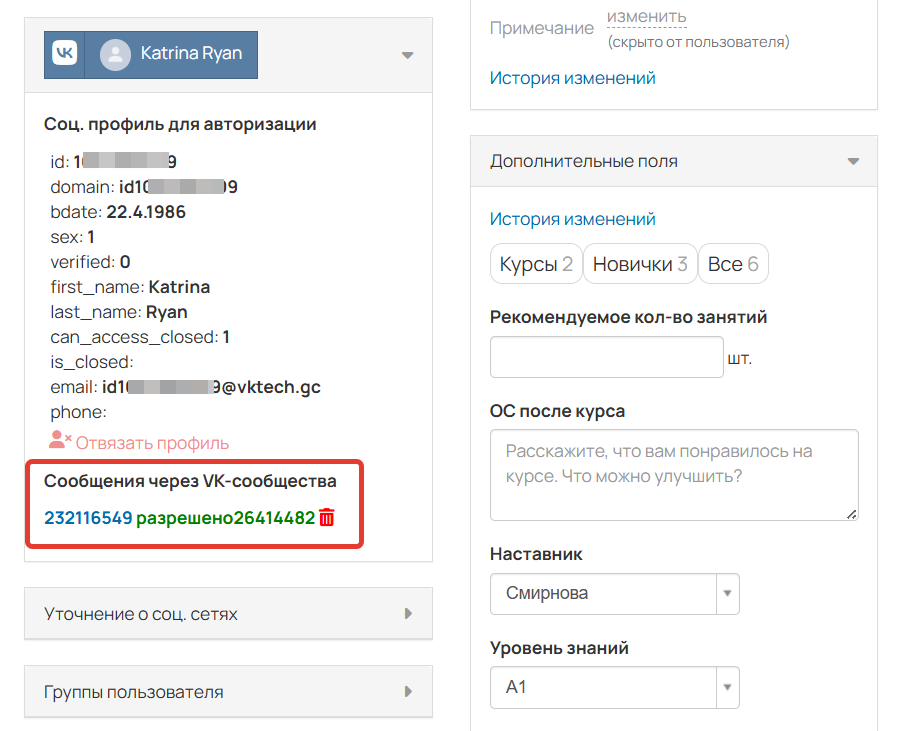
Task: Collapse the Дополнительные поля panel
Action: (855, 161)
